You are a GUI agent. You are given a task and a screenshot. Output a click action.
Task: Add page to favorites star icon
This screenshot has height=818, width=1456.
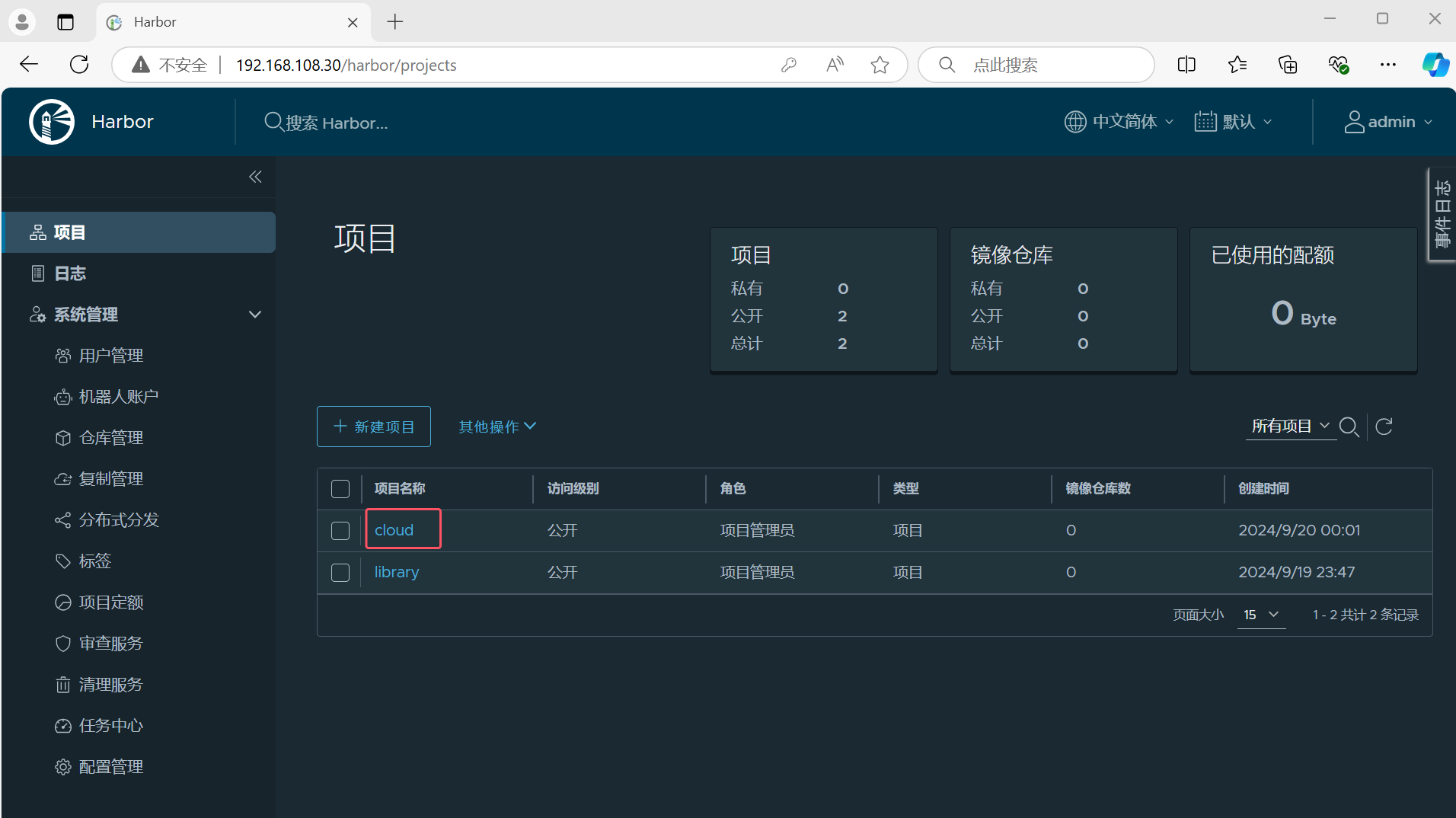click(880, 65)
